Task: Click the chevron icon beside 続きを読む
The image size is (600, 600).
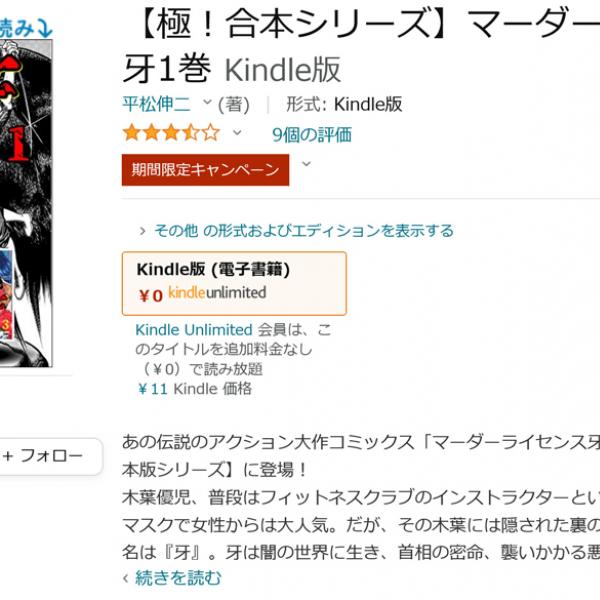Action: 126,578
